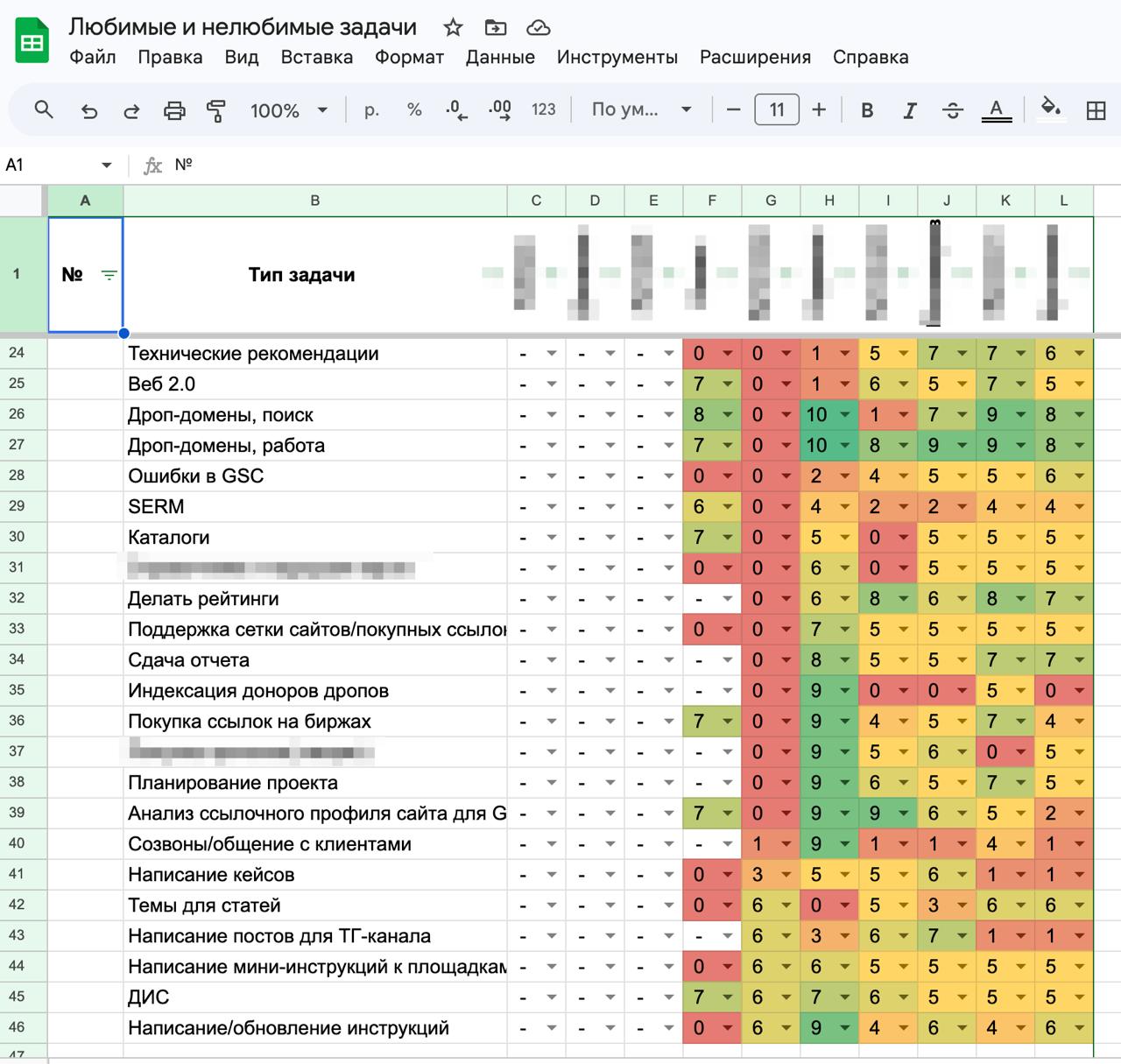Click the undo arrow icon
Image resolution: width=1121 pixels, height=1064 pixels.
pyautogui.click(x=88, y=110)
